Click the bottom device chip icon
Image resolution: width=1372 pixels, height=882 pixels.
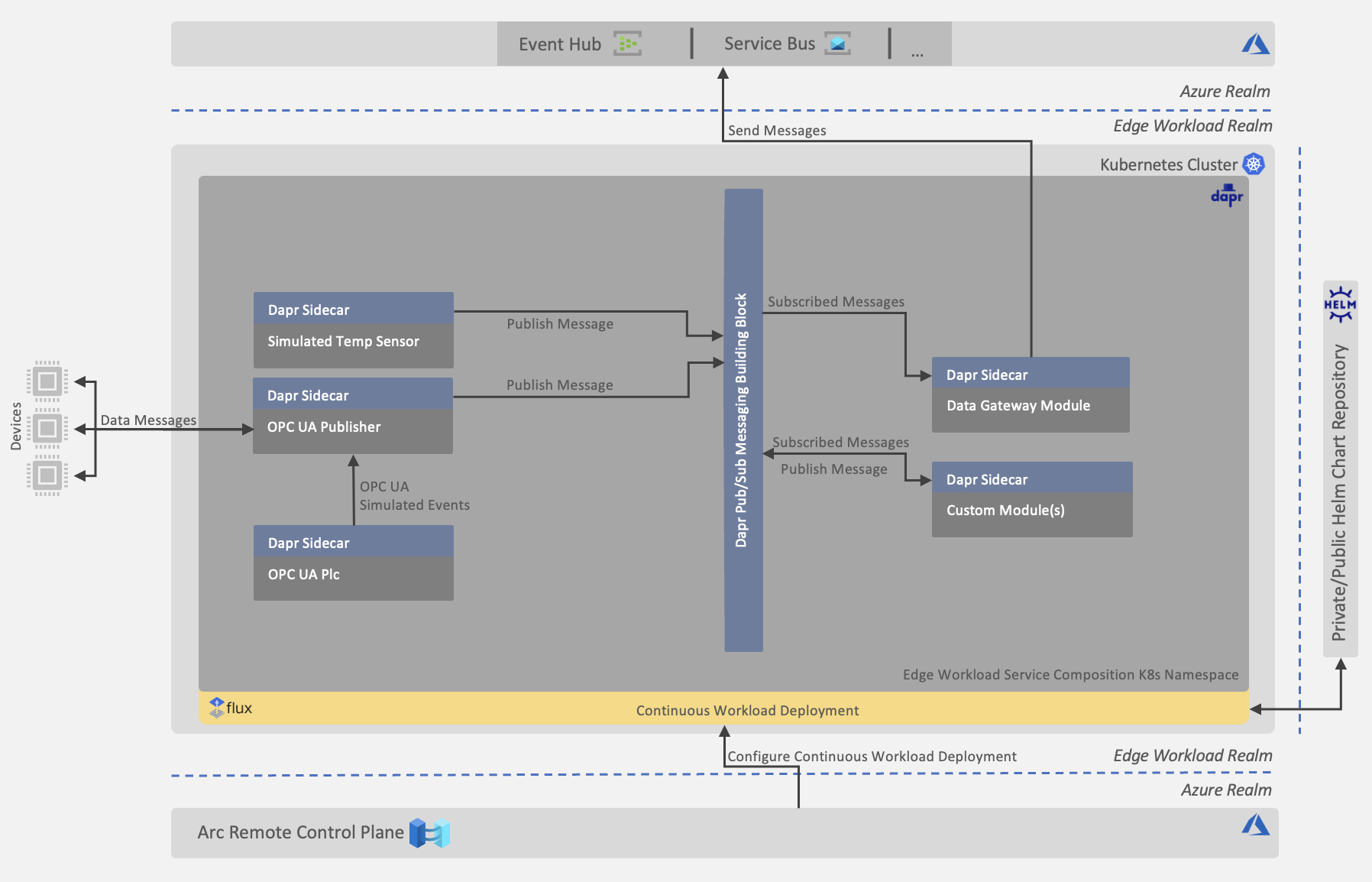click(47, 475)
